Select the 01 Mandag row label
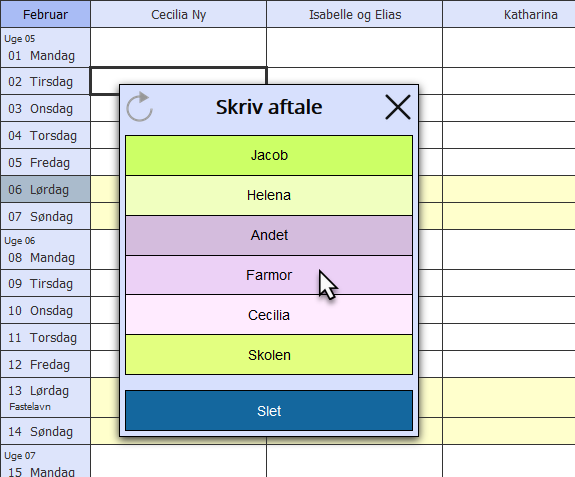575x477 pixels. (x=45, y=48)
